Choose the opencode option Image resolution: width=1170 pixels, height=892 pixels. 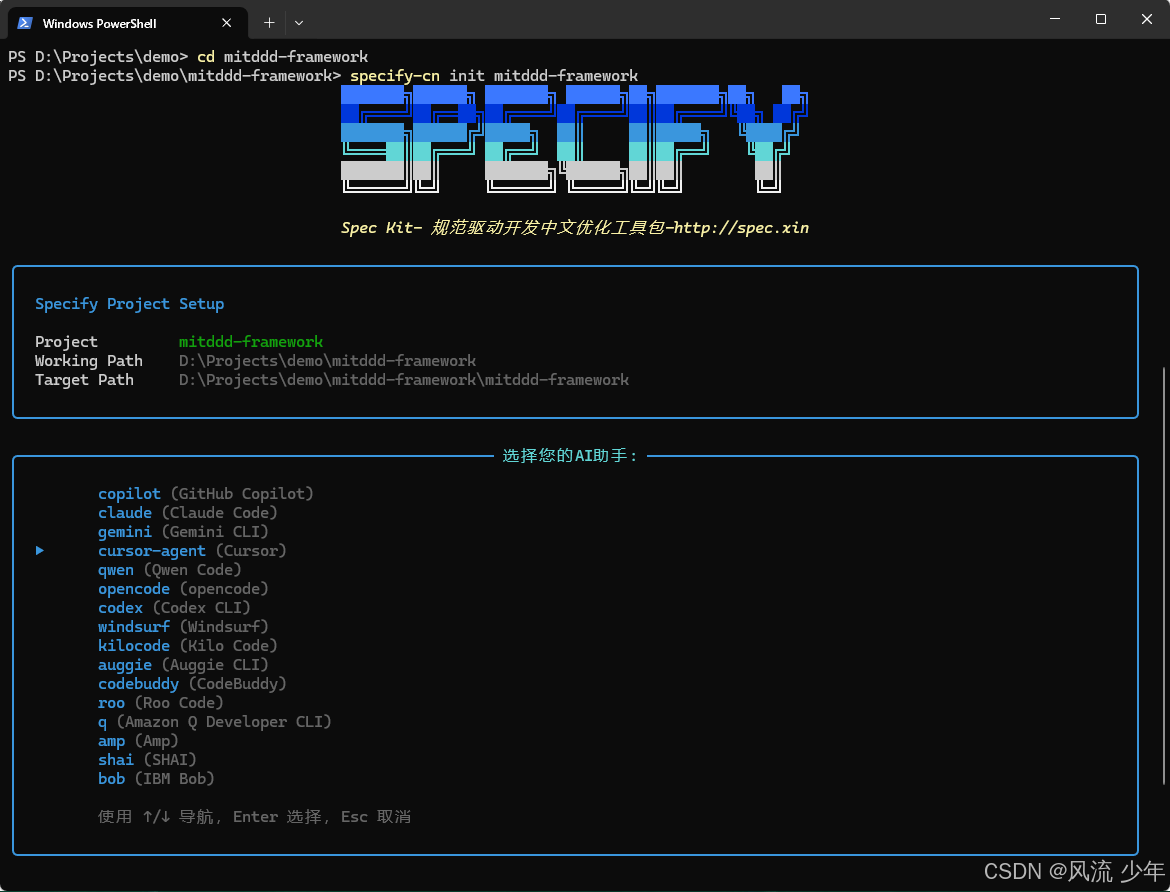[183, 589]
